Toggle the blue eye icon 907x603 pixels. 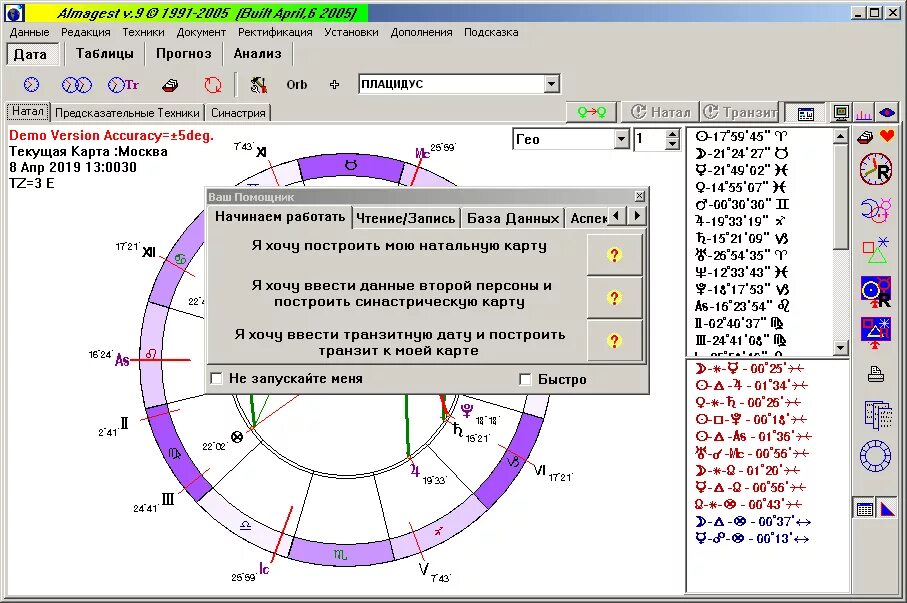(x=887, y=113)
